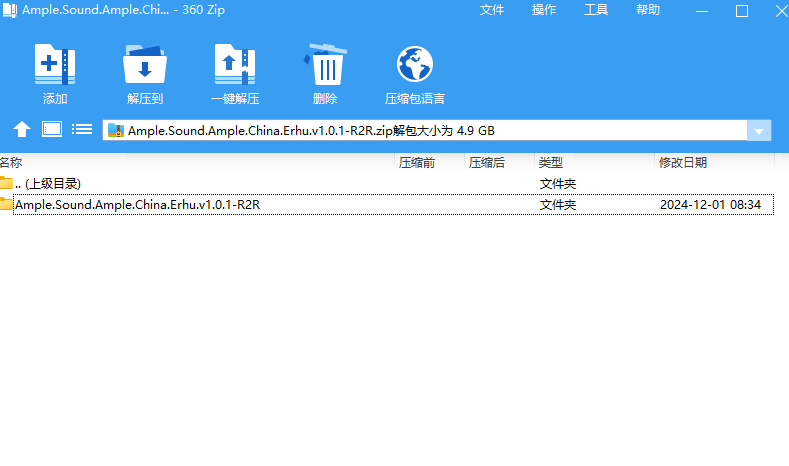Click the archive path text field
789x466 pixels.
point(425,131)
